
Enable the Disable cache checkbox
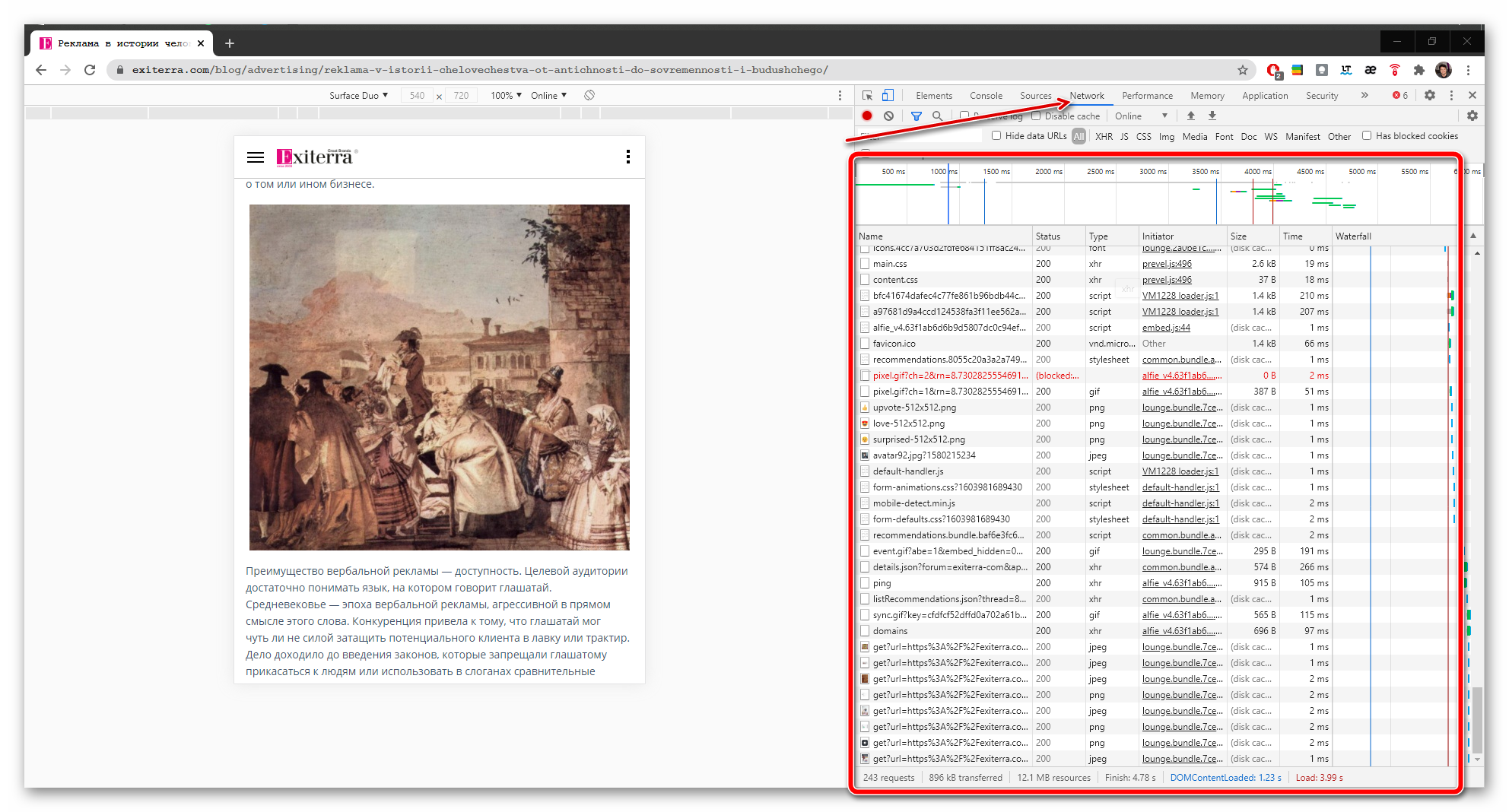pos(1036,116)
